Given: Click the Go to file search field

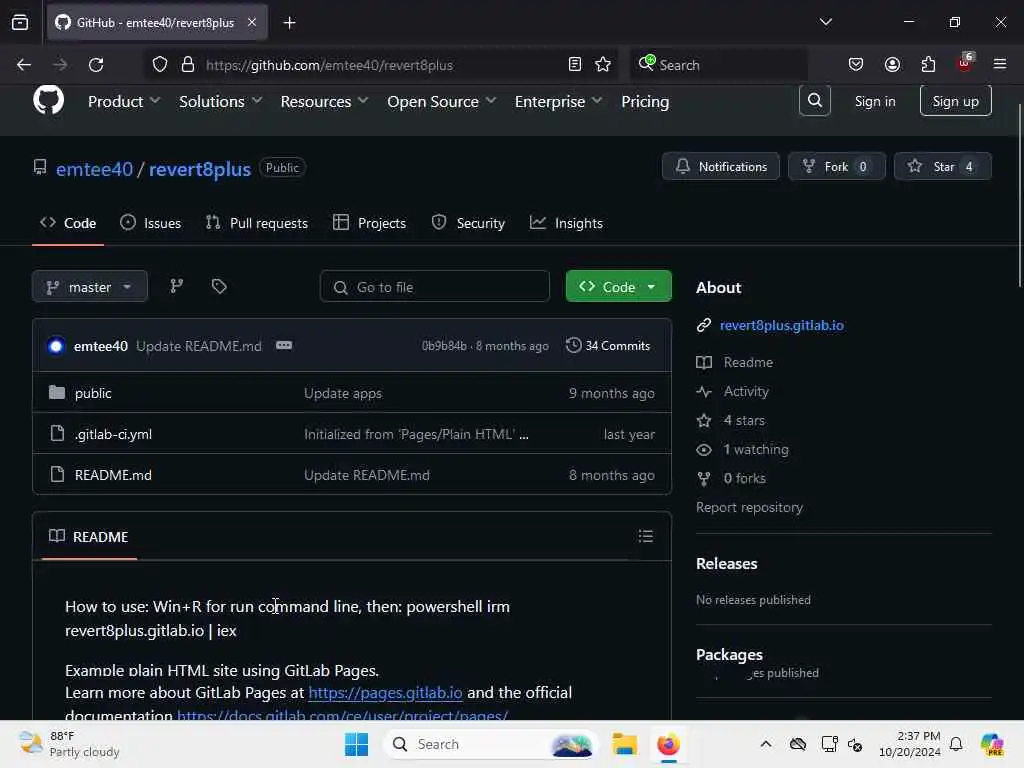Looking at the screenshot, I should click(x=434, y=287).
